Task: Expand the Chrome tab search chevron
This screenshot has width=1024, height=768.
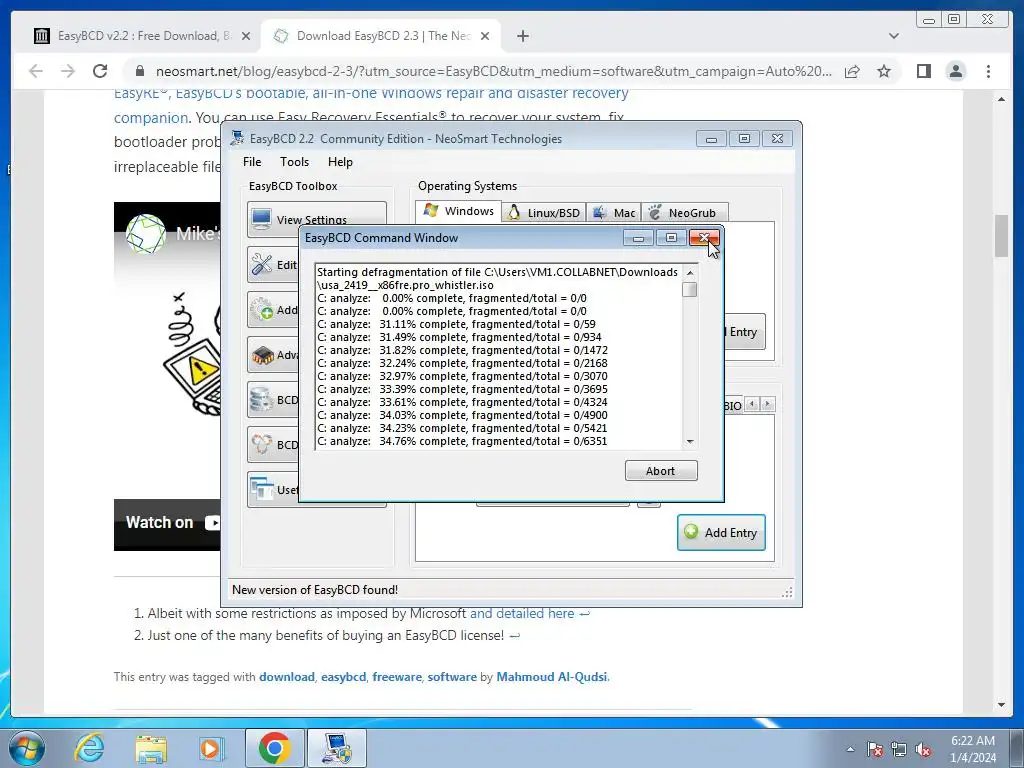Action: click(x=893, y=36)
